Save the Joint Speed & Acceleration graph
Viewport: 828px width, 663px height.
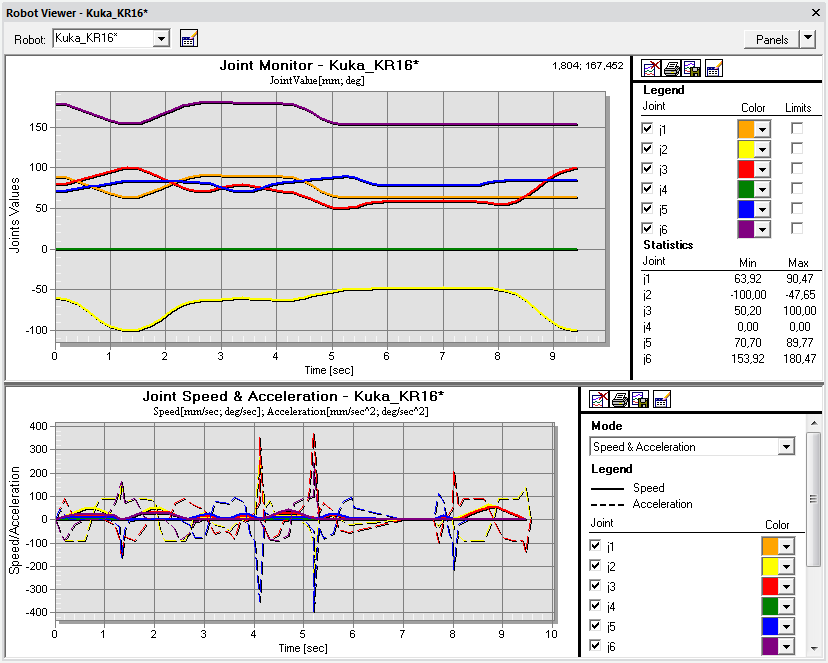[640, 400]
